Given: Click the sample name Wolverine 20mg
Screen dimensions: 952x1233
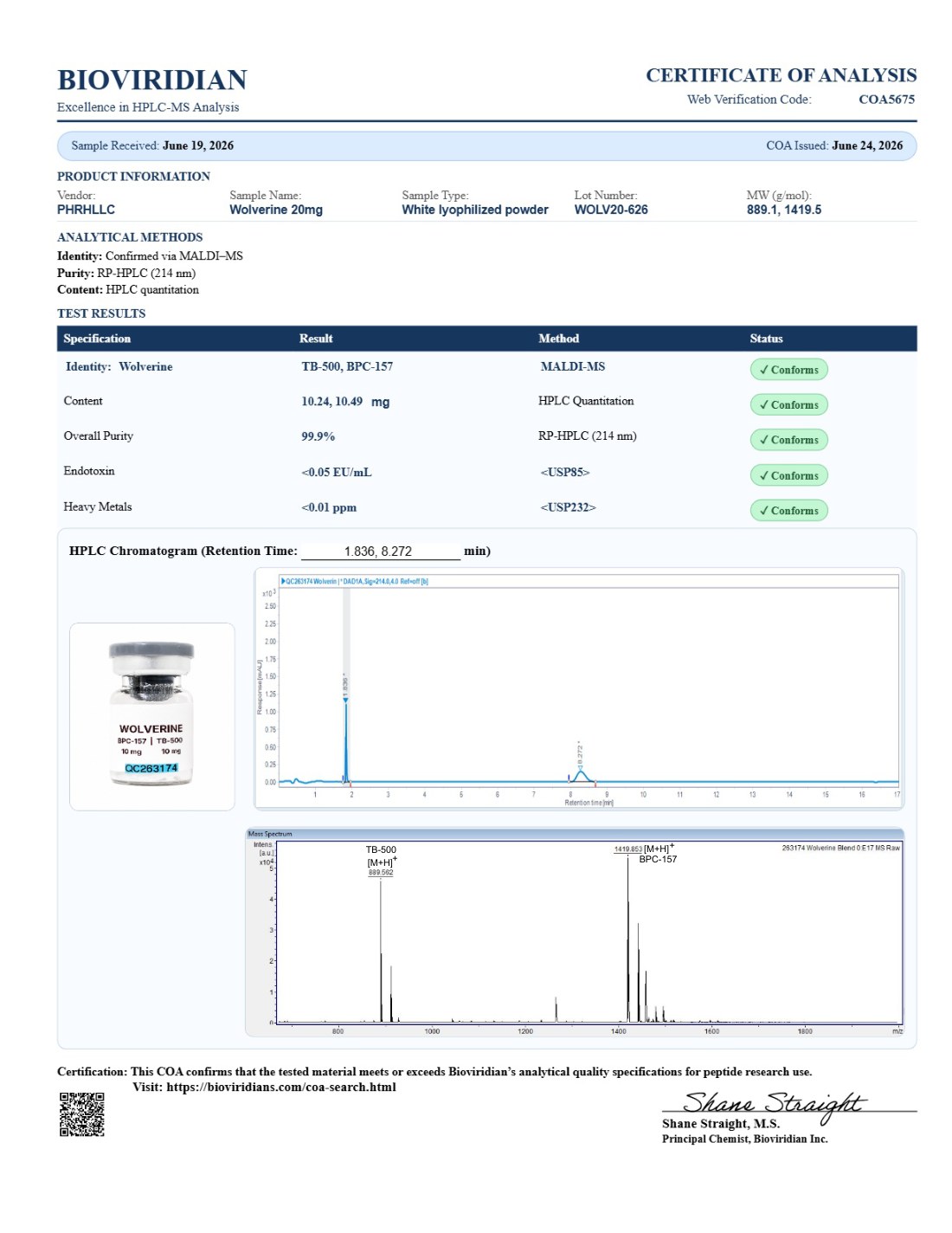Looking at the screenshot, I should 276,210.
